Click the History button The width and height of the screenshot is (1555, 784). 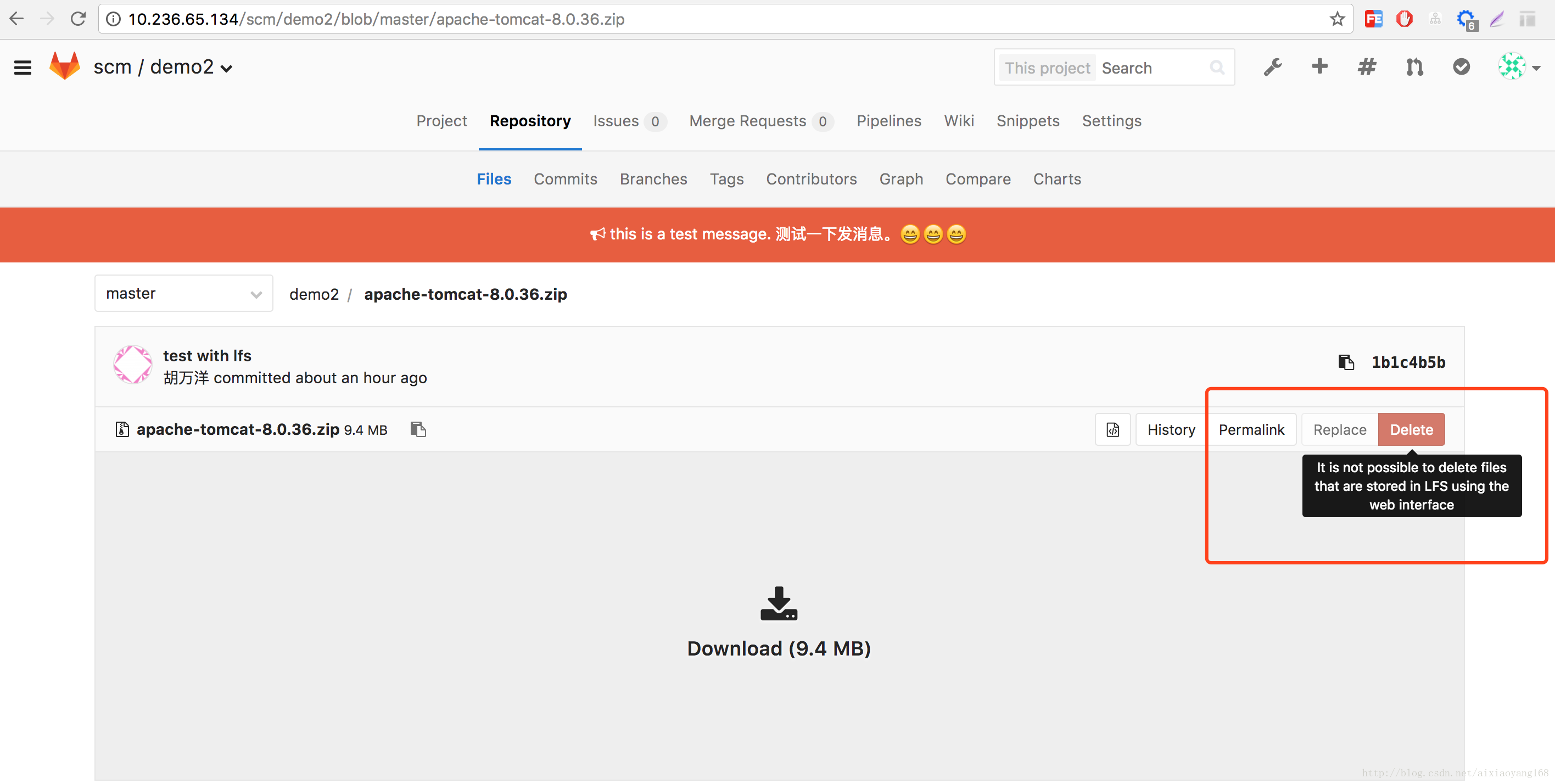1171,430
